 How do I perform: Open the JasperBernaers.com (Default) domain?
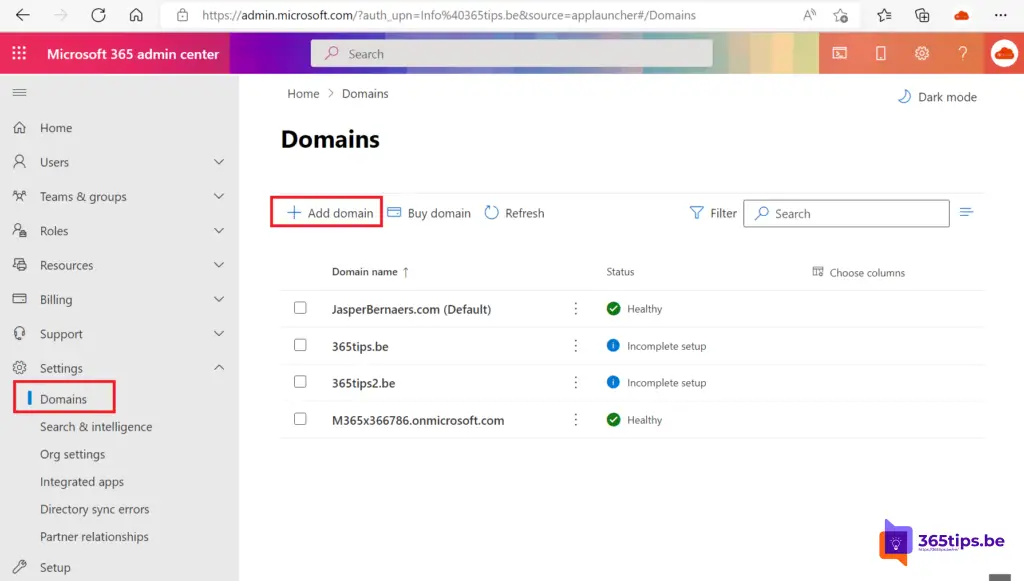coord(411,309)
